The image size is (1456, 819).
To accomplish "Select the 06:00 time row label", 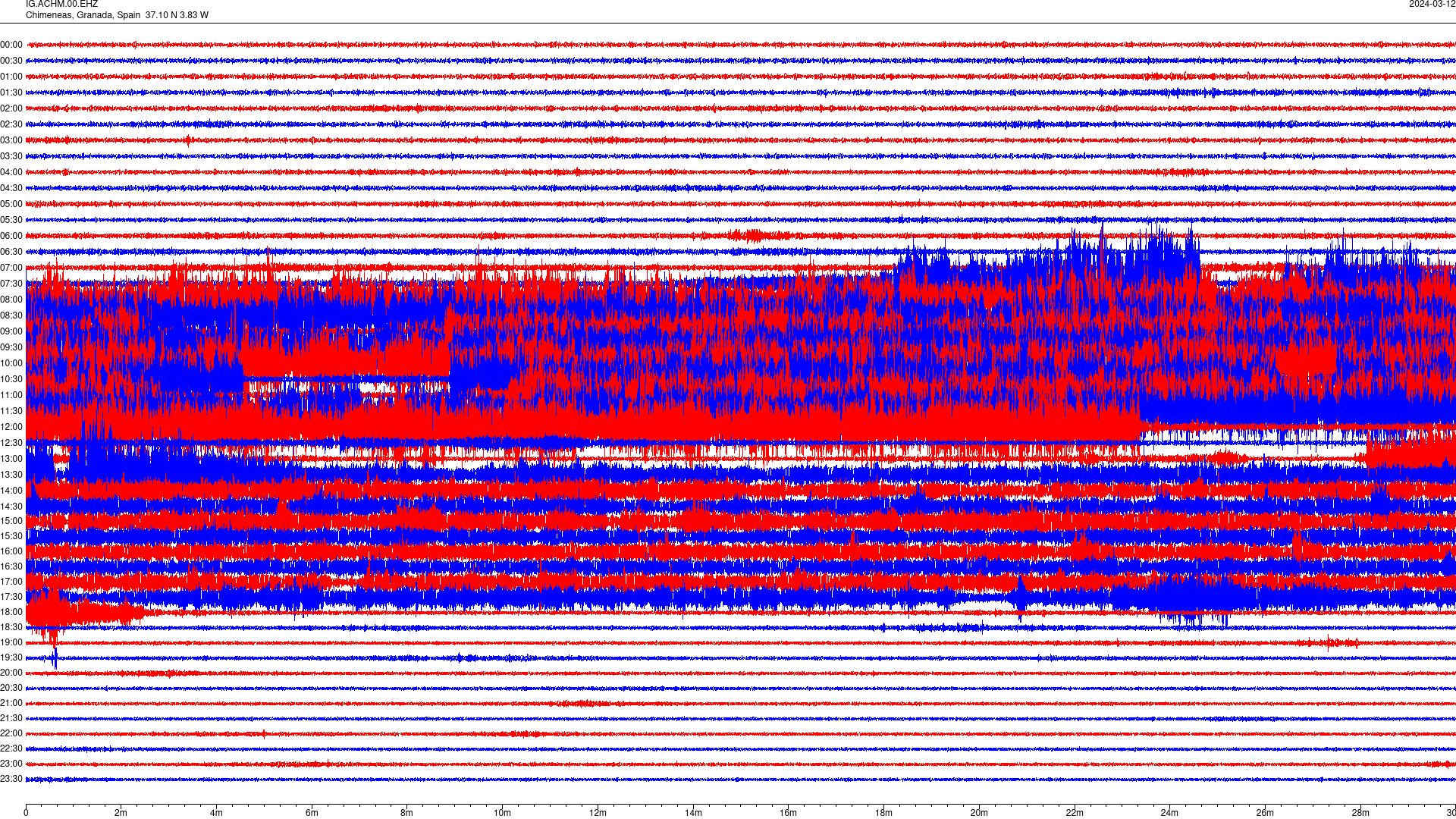I will (x=11, y=236).
